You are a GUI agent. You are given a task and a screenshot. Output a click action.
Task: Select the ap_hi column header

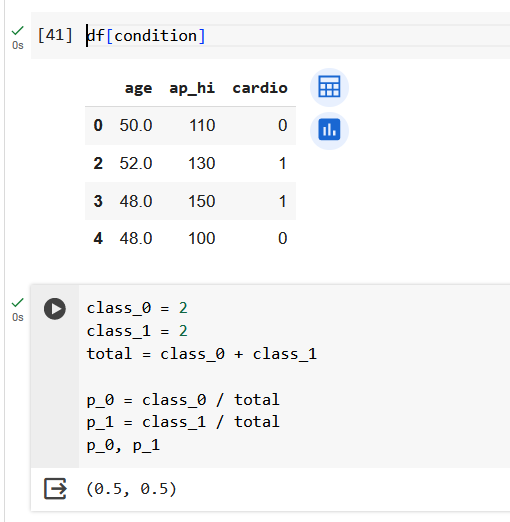click(x=192, y=88)
